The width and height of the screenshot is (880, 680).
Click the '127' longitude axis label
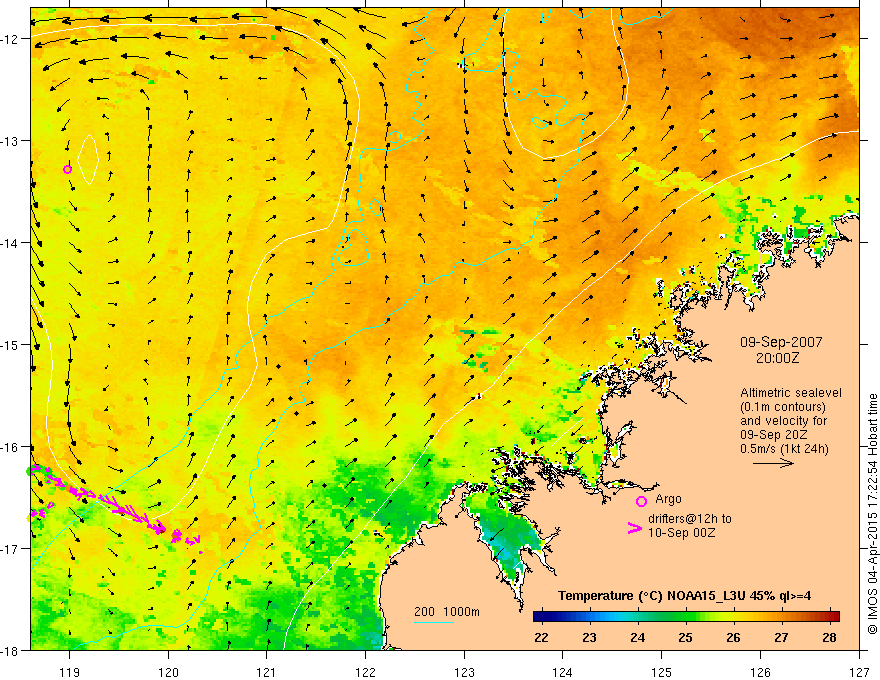click(859, 672)
